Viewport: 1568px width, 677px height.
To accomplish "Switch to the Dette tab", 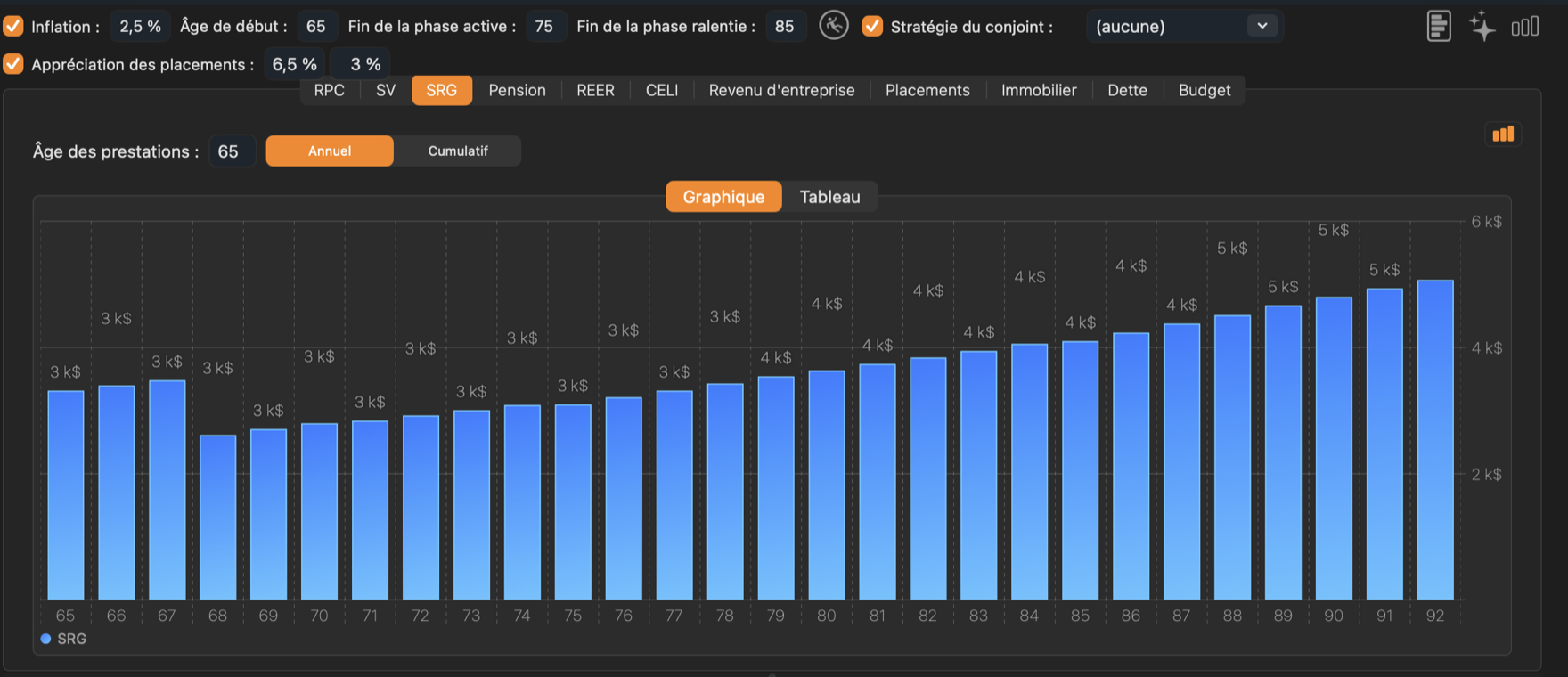I will (x=1127, y=90).
